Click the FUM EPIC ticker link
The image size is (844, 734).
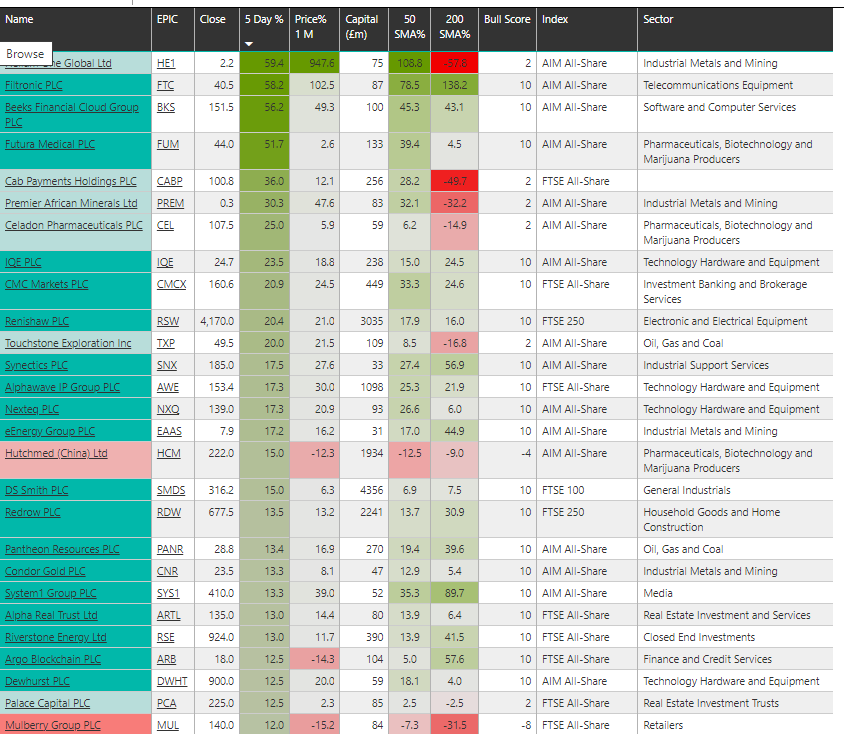(x=167, y=145)
